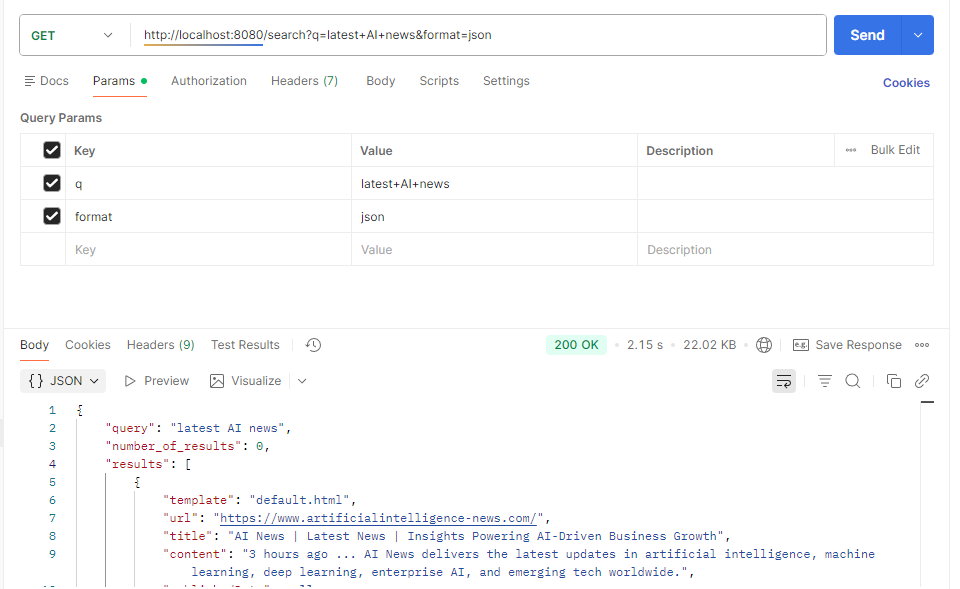
Task: Toggle the select-all params checkbox
Action: [x=49, y=150]
